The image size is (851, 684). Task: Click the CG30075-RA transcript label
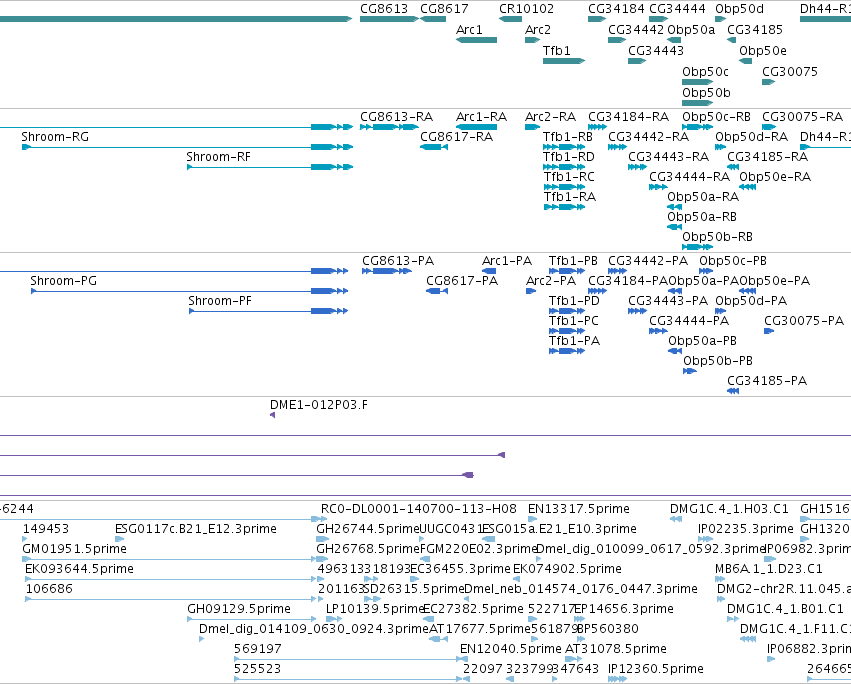tap(803, 117)
